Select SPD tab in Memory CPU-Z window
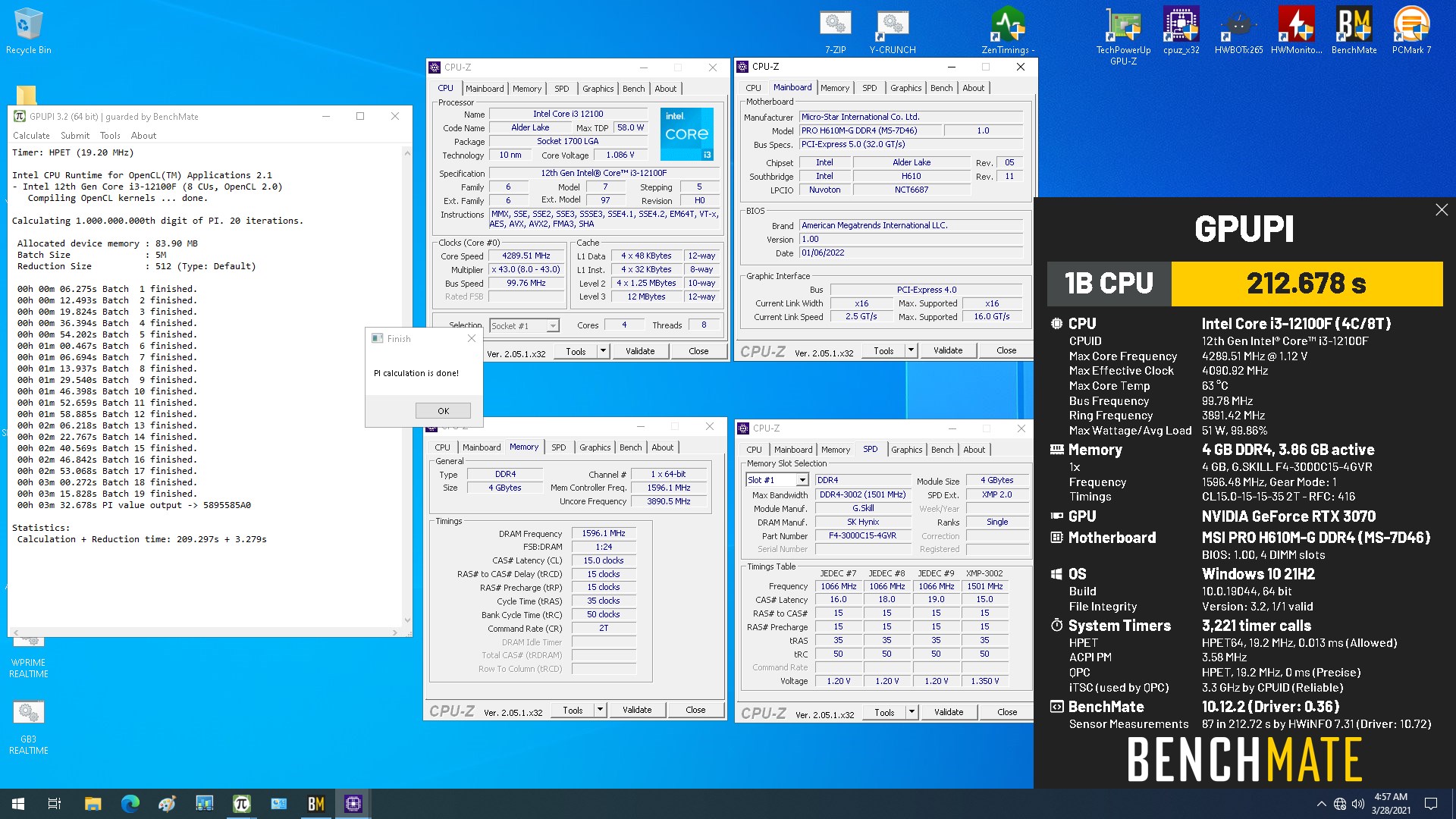The height and width of the screenshot is (819, 1456). (x=558, y=447)
